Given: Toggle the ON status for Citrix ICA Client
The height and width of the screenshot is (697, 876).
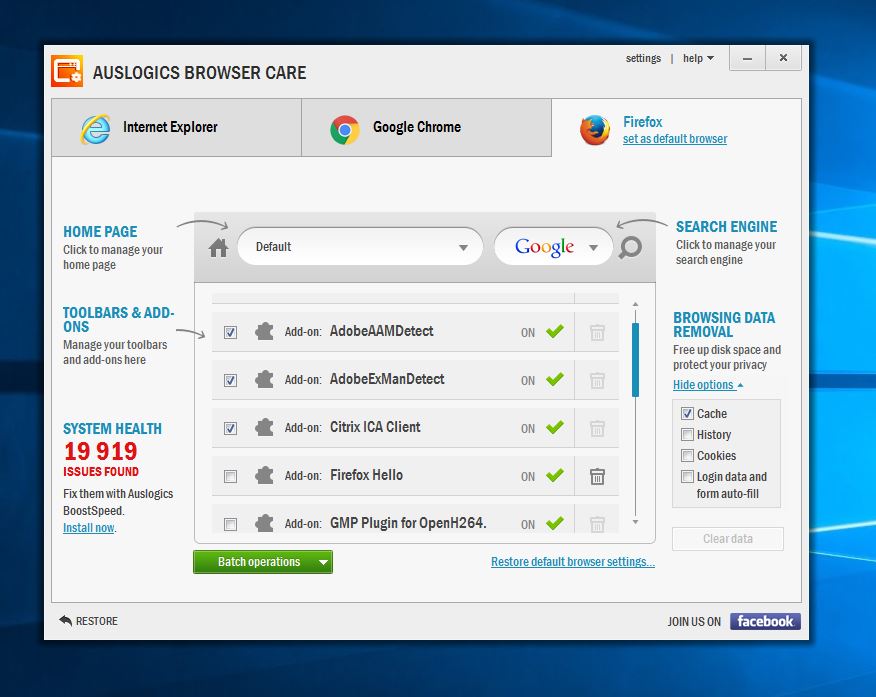Looking at the screenshot, I should (528, 428).
